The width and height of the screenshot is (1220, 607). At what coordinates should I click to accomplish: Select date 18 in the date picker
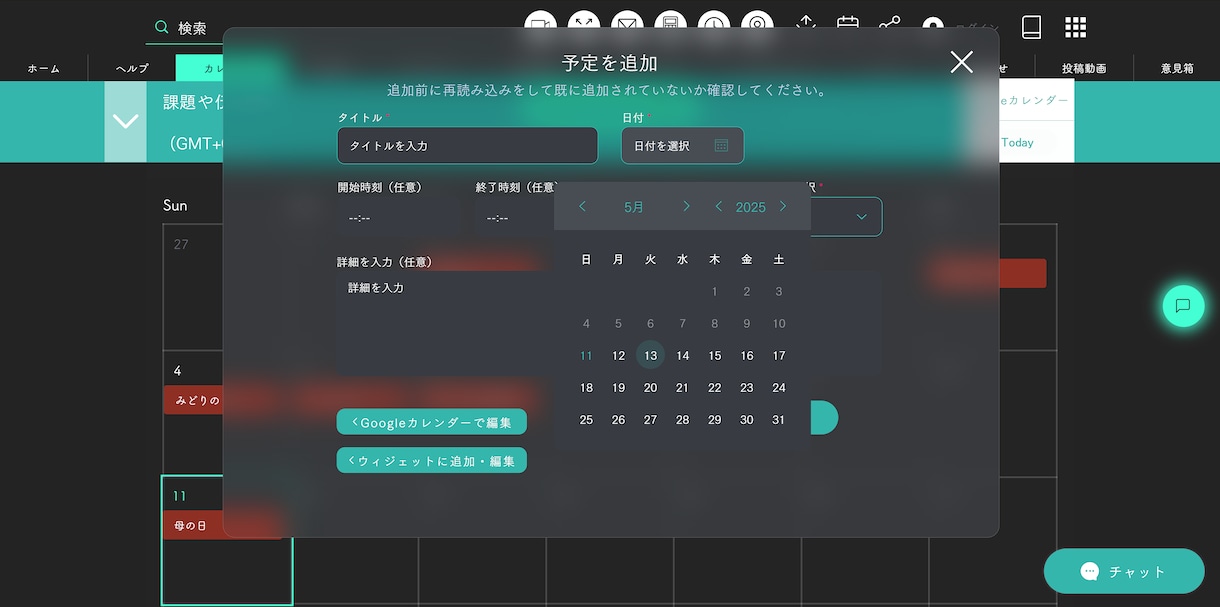click(x=586, y=387)
